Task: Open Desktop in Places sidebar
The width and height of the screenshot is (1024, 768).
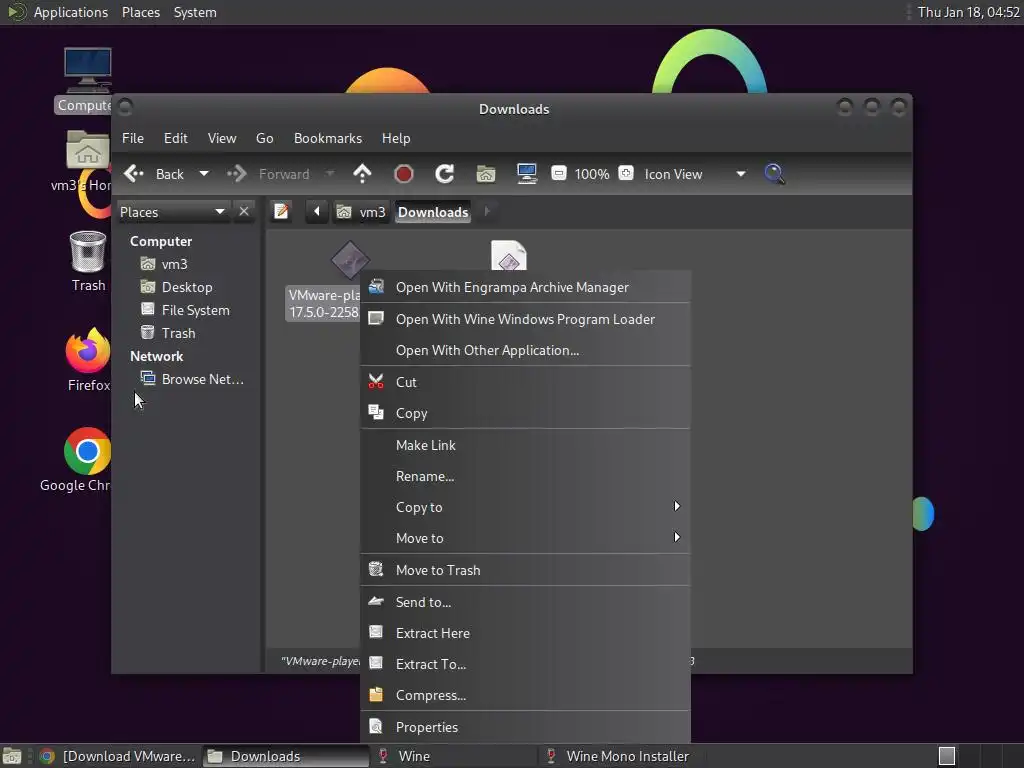Action: click(x=187, y=287)
